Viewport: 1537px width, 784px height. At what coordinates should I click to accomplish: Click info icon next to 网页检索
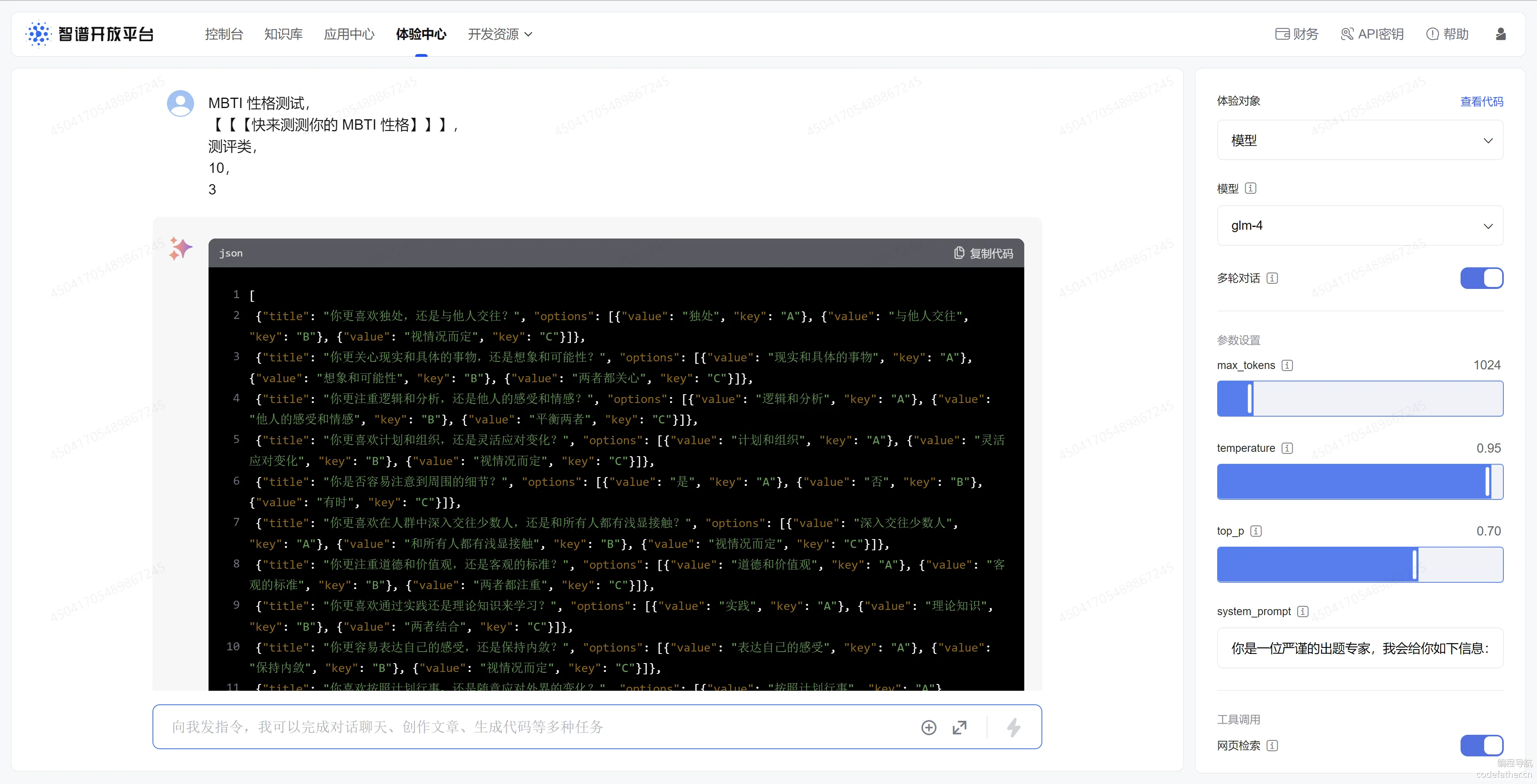click(x=1272, y=746)
